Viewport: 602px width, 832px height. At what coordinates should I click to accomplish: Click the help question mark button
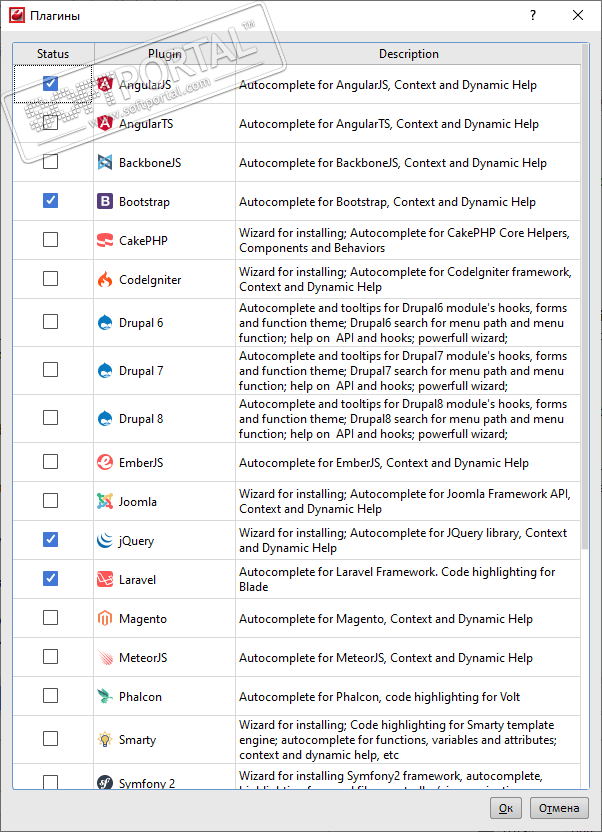tap(533, 15)
